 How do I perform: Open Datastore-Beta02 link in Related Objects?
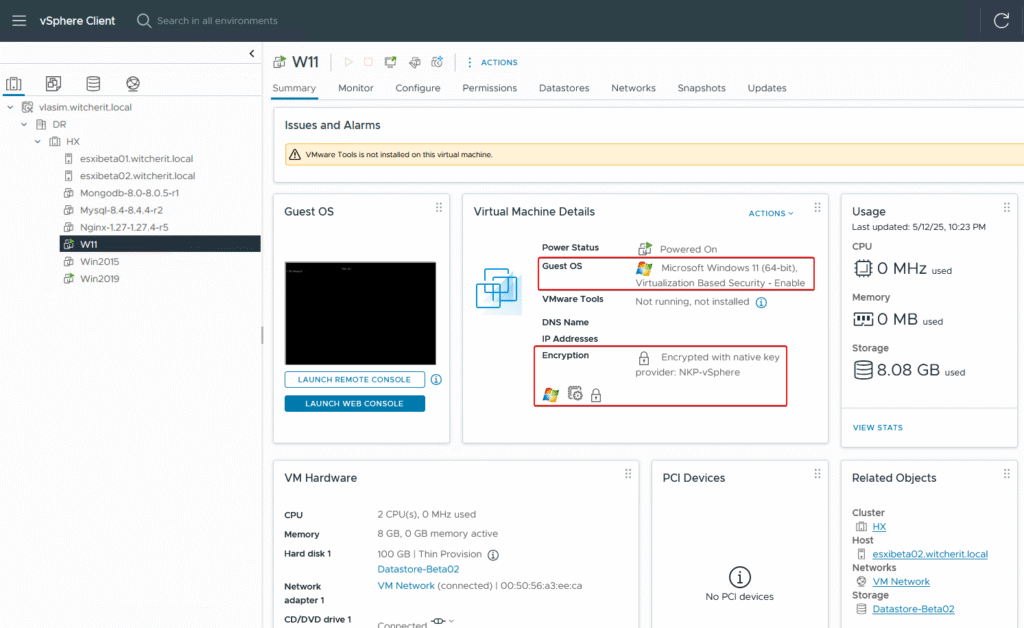[x=913, y=609]
